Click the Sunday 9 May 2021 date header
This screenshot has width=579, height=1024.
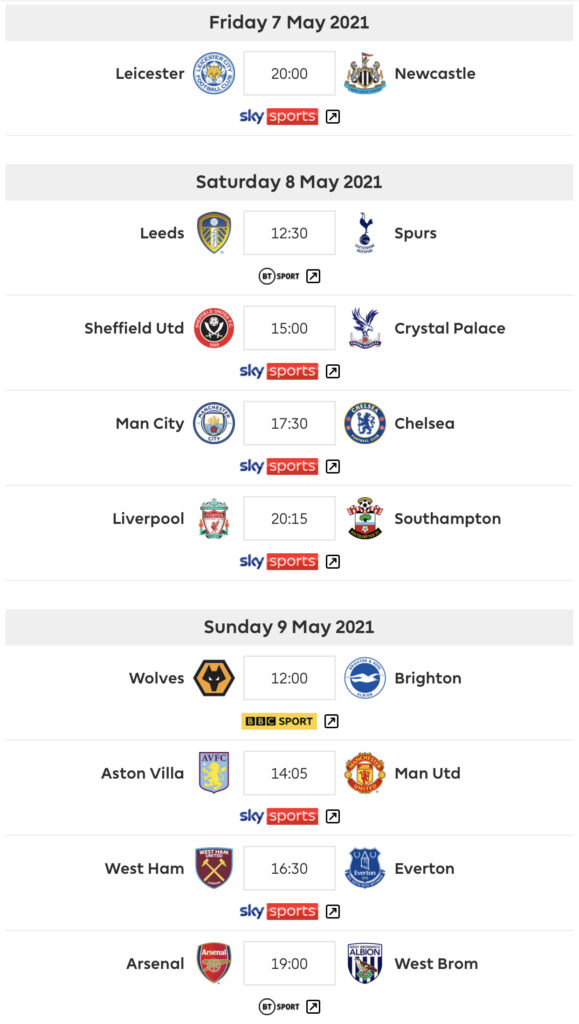pos(289,627)
